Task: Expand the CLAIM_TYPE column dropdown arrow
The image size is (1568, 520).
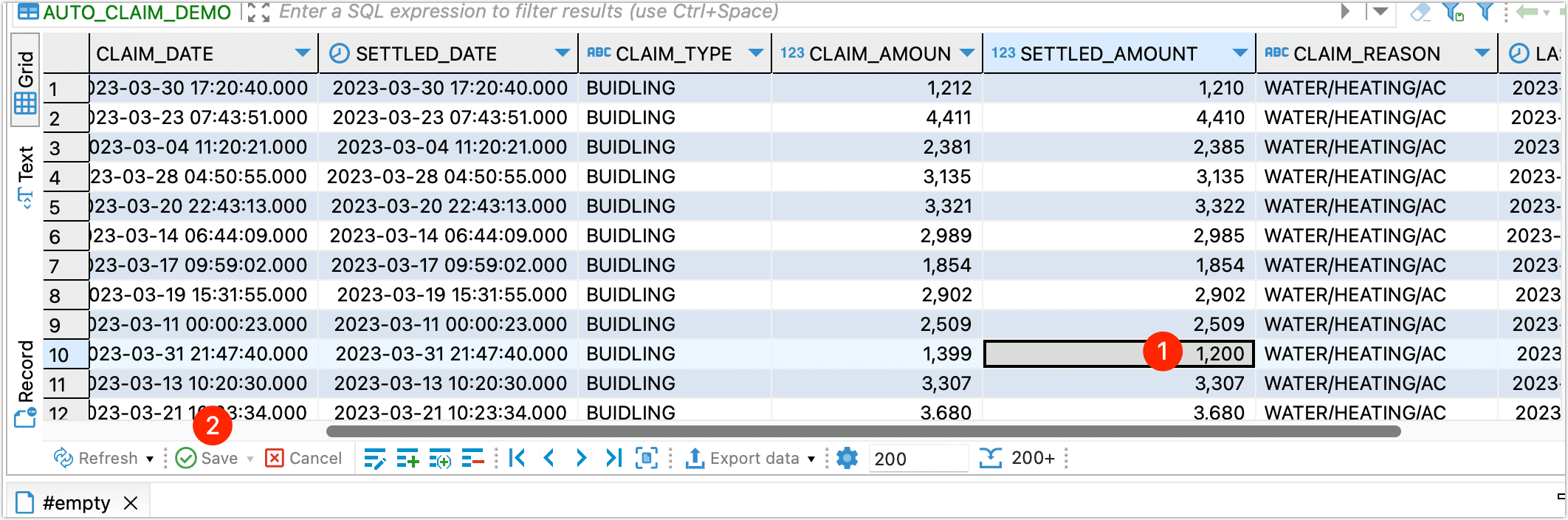Action: click(x=755, y=53)
